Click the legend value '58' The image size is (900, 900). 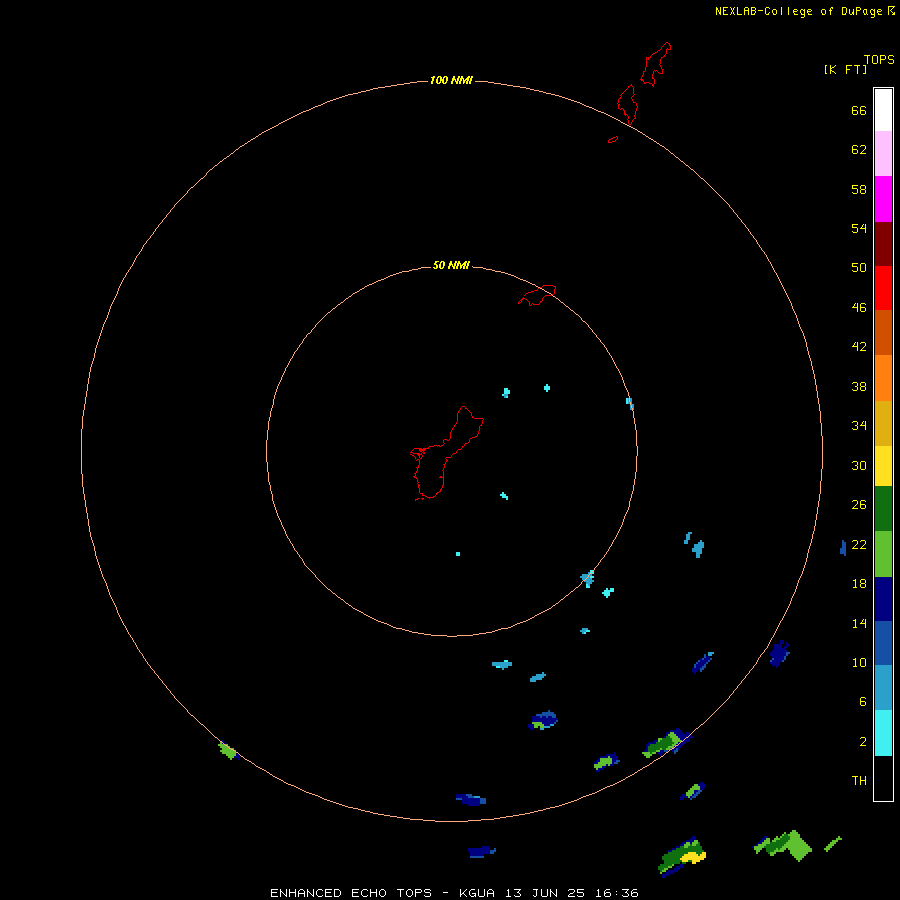click(x=859, y=189)
